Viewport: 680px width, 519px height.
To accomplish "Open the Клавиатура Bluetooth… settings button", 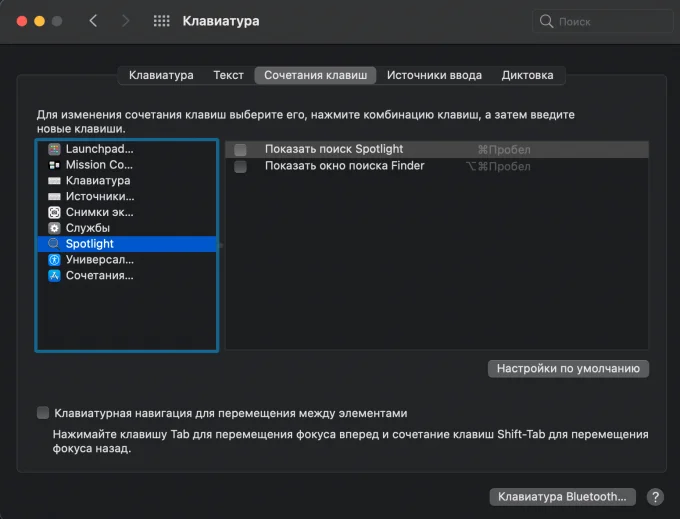I will tap(562, 496).
